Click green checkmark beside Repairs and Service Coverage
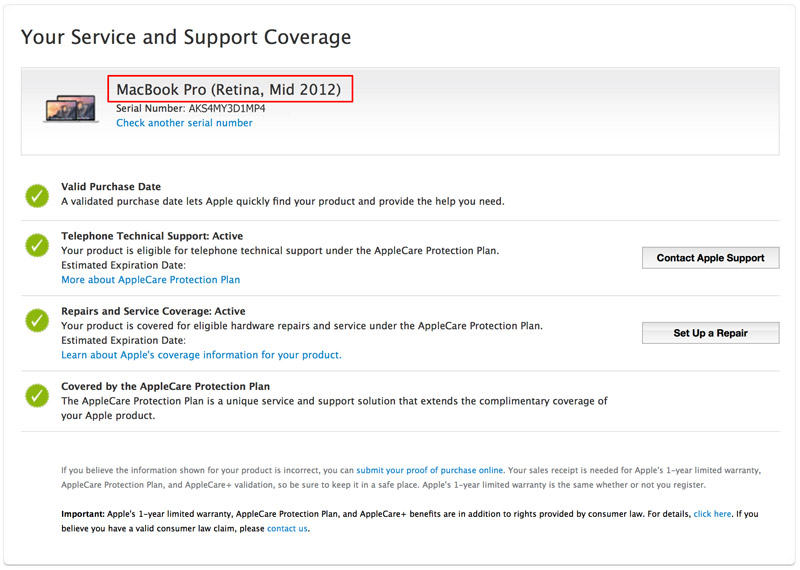This screenshot has height=570, width=800. point(37,320)
